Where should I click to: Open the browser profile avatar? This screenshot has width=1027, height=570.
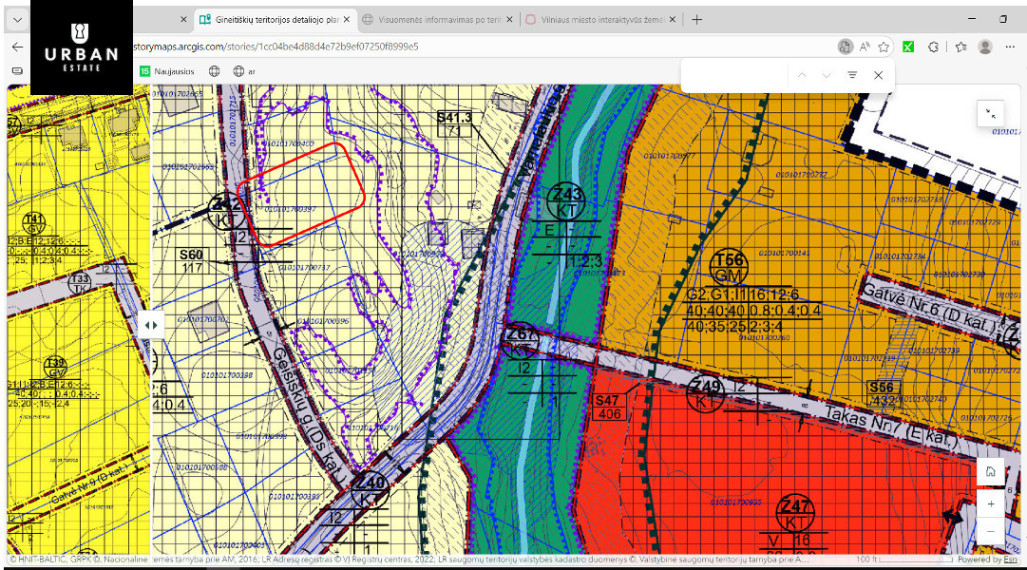click(x=984, y=47)
